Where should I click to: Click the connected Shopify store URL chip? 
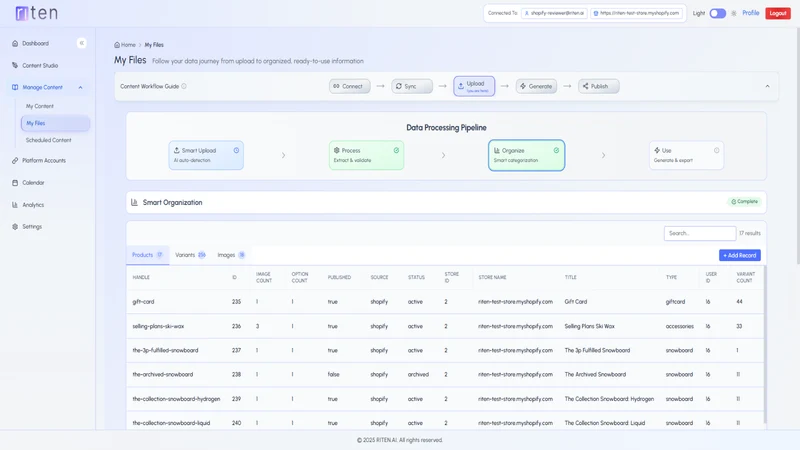click(x=637, y=13)
